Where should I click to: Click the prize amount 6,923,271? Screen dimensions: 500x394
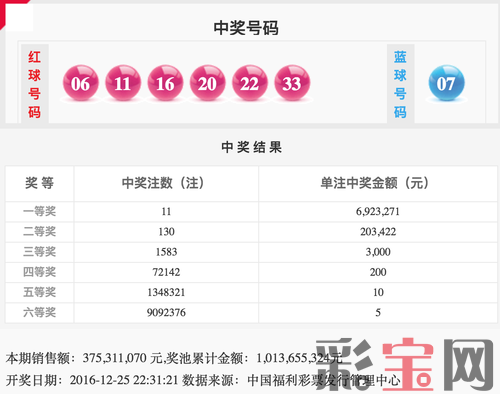378,211
